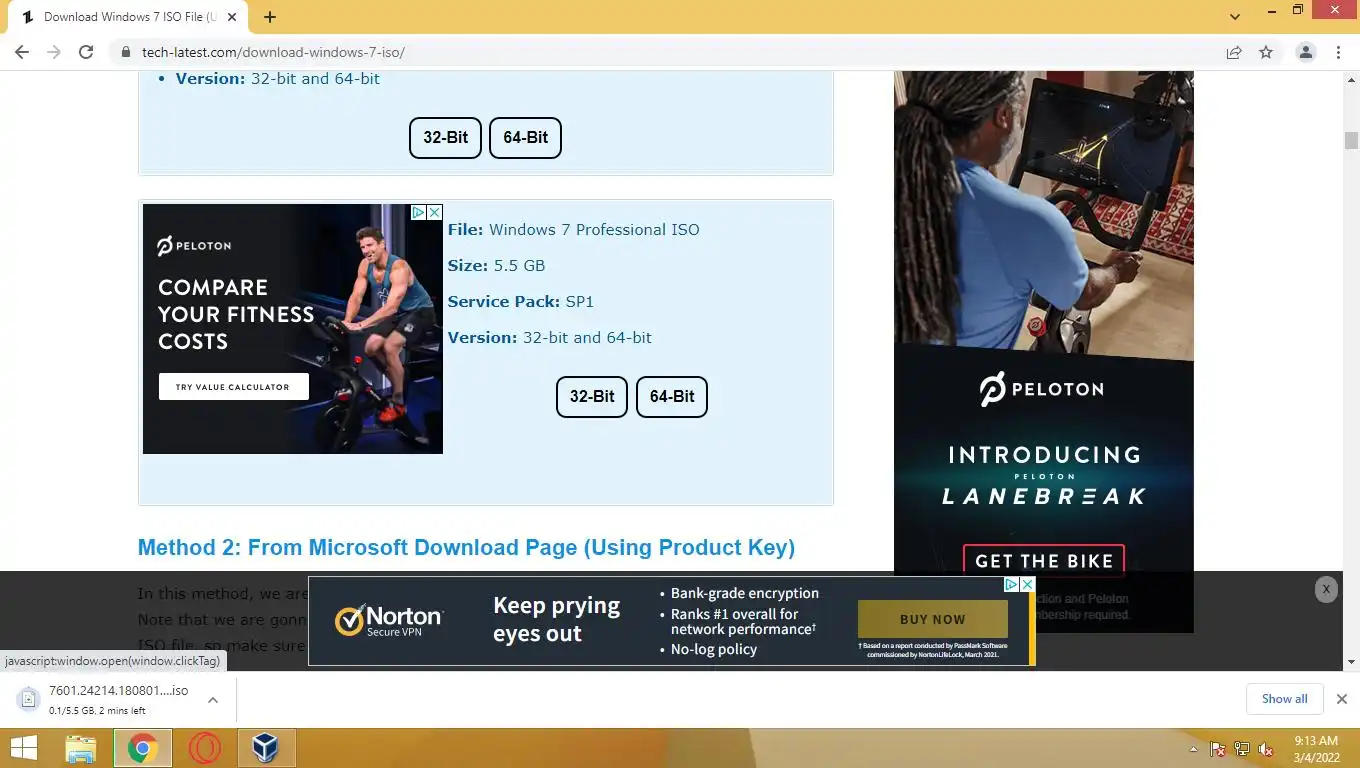Open VirtualBox from the taskbar
This screenshot has width=1360, height=768.
pos(266,748)
